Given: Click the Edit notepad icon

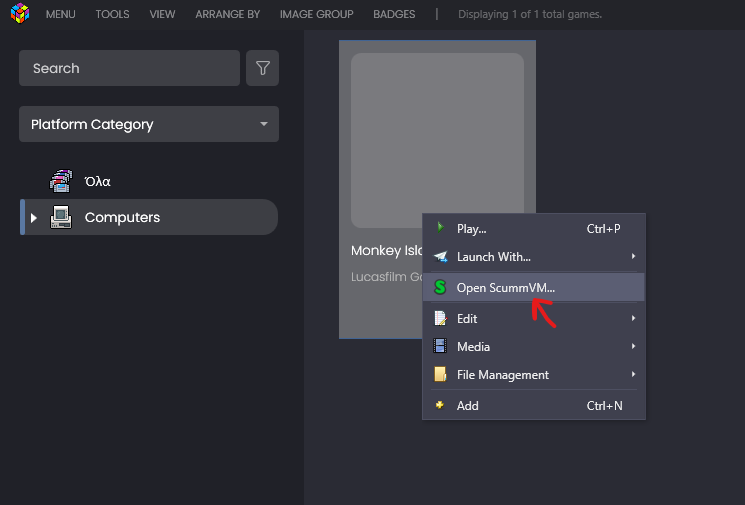Looking at the screenshot, I should (440, 318).
